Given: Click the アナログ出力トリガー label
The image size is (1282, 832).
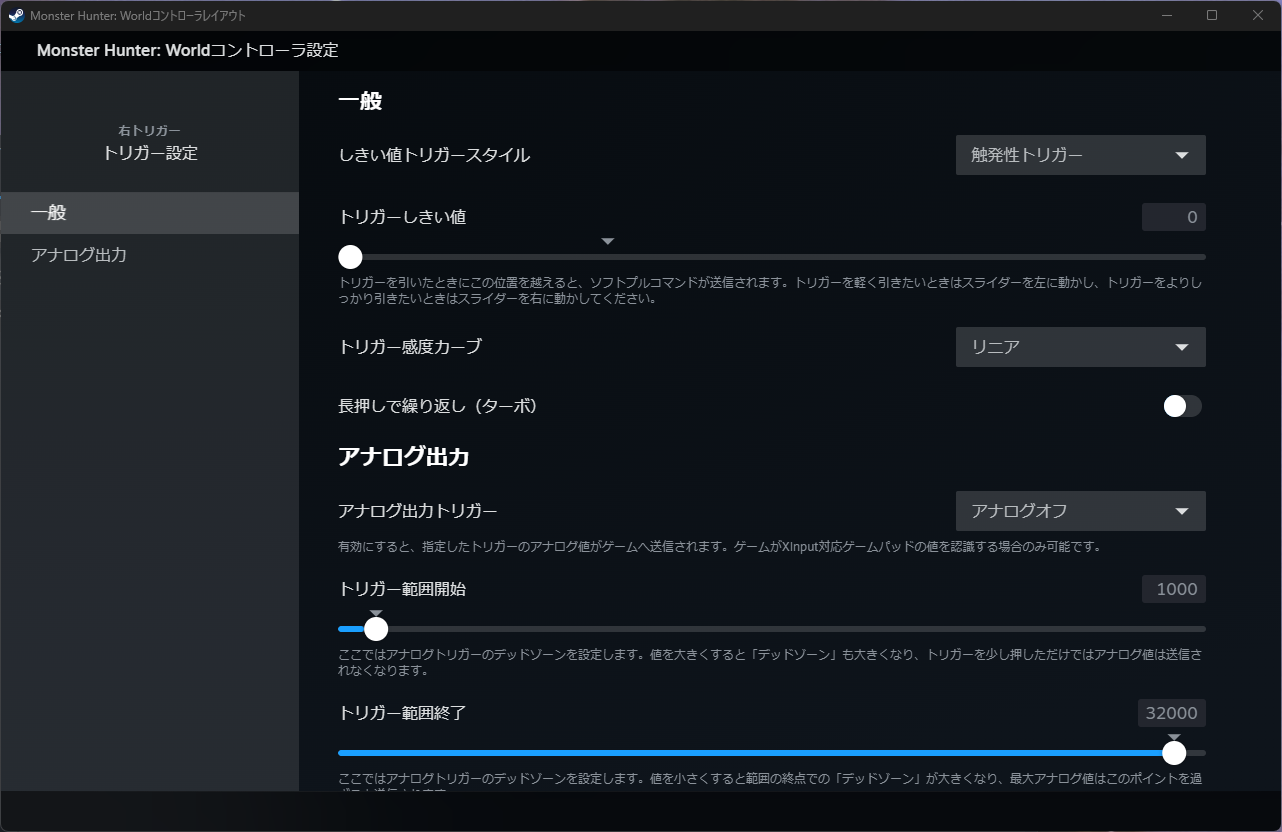Looking at the screenshot, I should click(418, 511).
